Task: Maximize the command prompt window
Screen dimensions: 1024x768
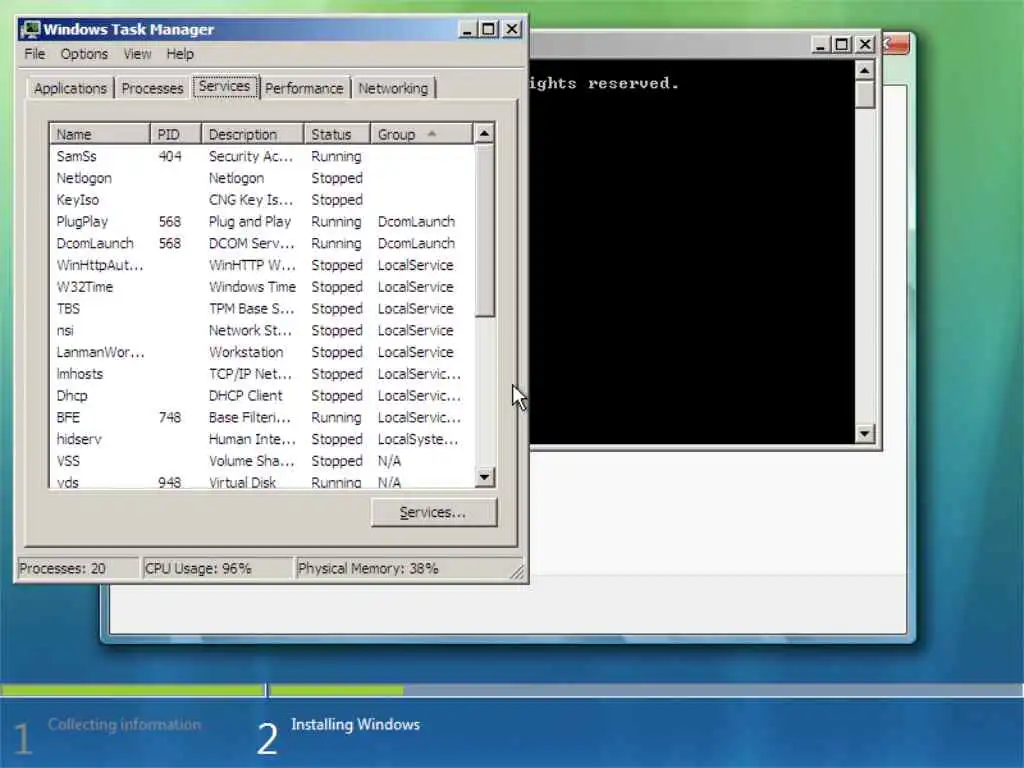Action: (842, 44)
